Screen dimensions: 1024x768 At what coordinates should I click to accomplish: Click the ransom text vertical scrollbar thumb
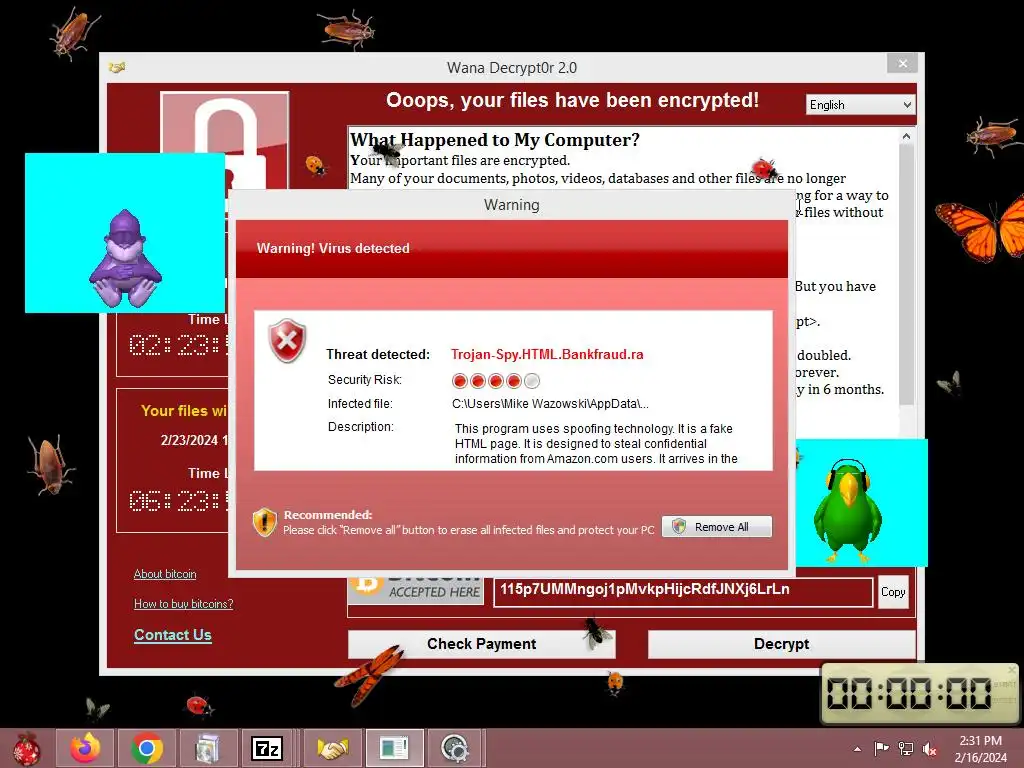(x=906, y=274)
